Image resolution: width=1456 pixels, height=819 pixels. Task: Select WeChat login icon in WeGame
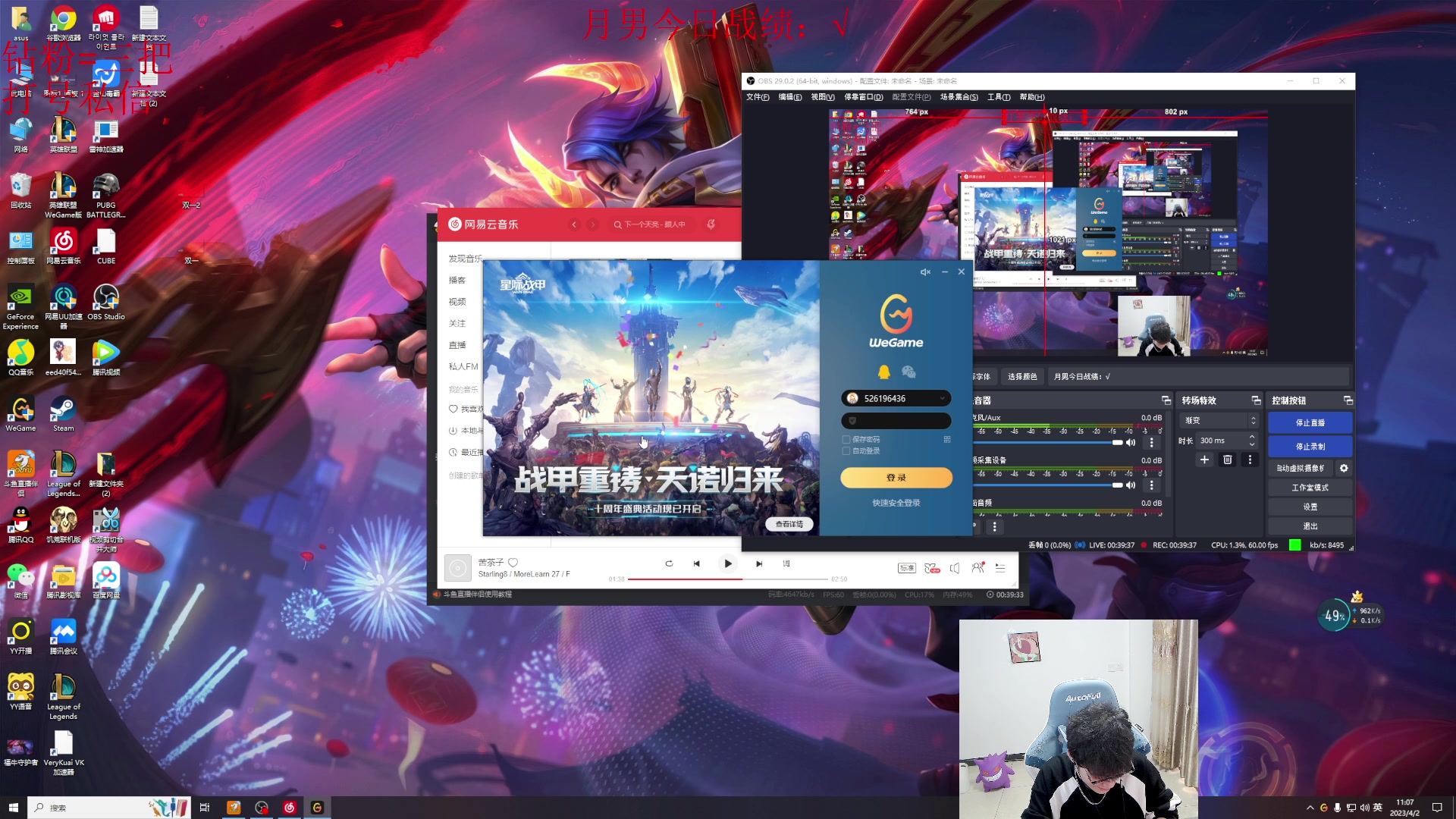coord(908,372)
